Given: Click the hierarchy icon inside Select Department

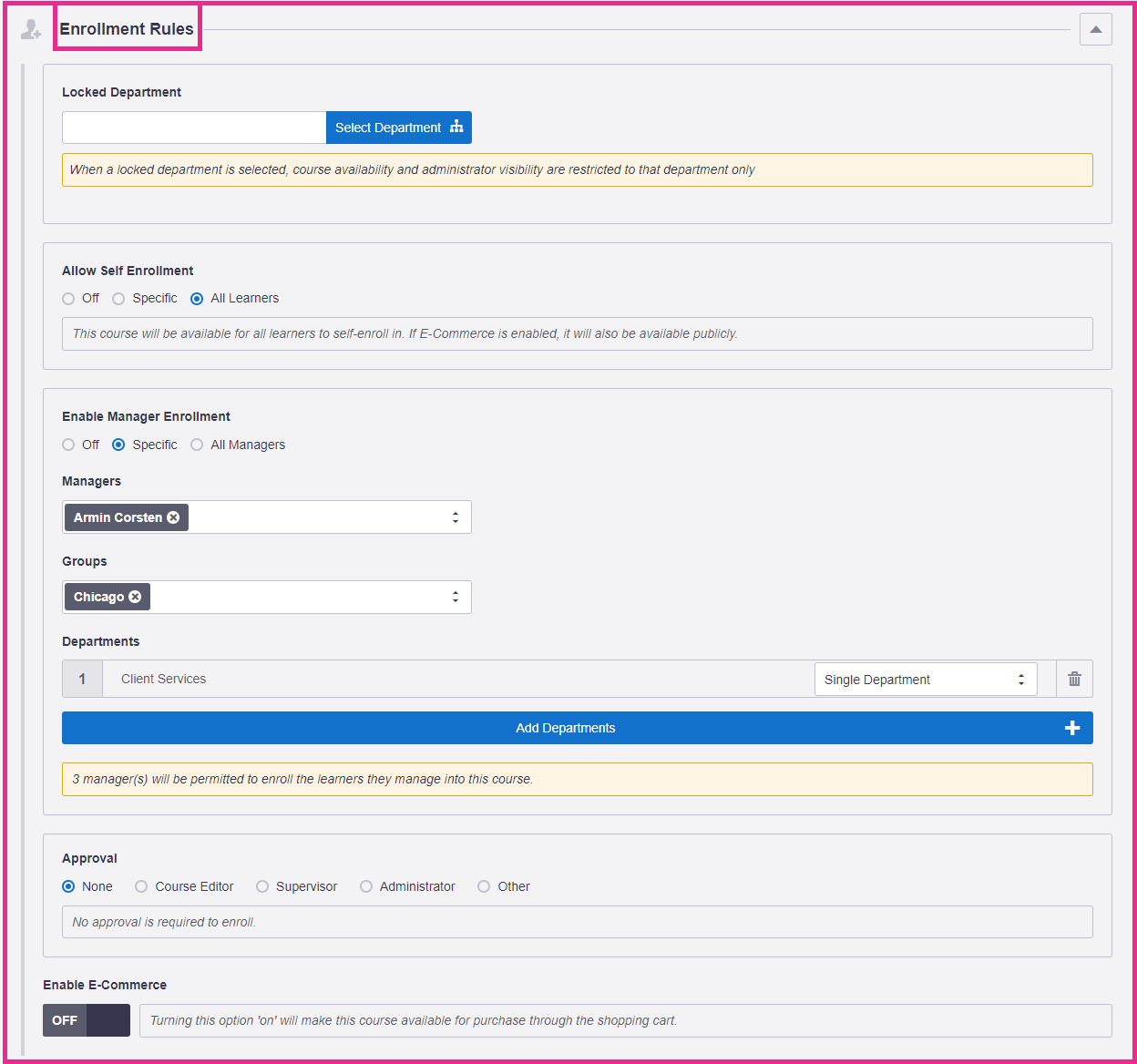Looking at the screenshot, I should (456, 128).
